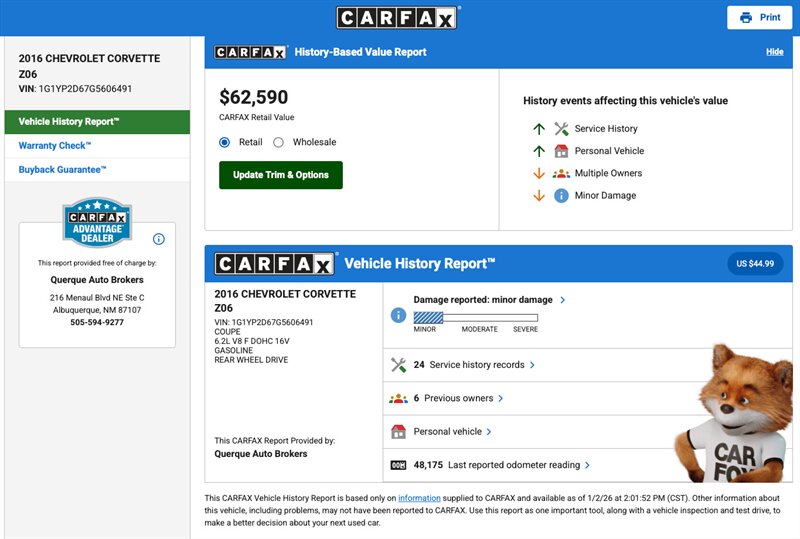800x539 pixels.
Task: Click the Update Trim & Options button
Action: pyautogui.click(x=281, y=175)
